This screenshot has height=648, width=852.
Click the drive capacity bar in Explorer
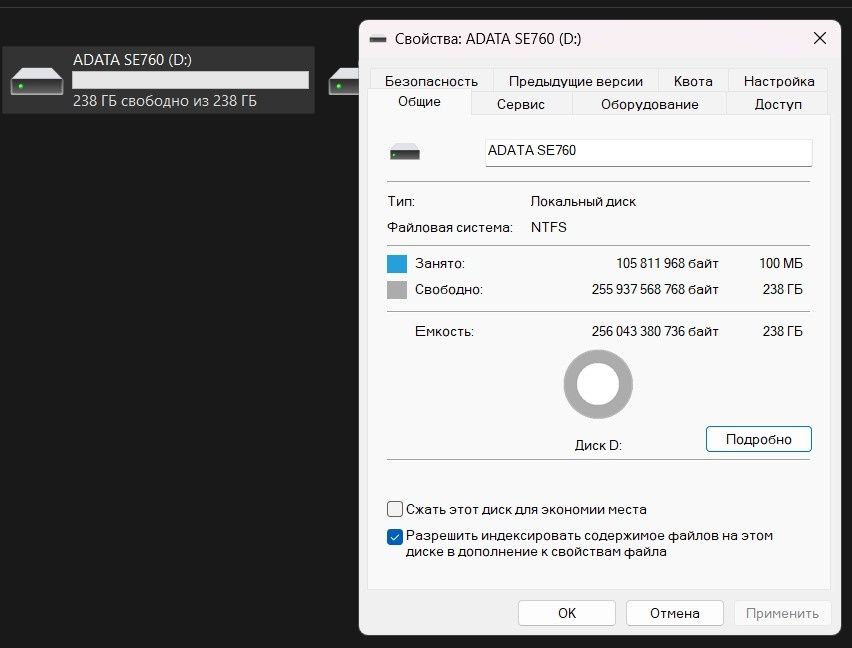point(190,80)
